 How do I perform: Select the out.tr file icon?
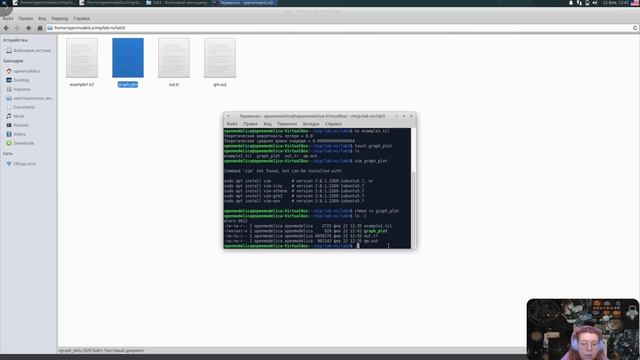[x=174, y=58]
